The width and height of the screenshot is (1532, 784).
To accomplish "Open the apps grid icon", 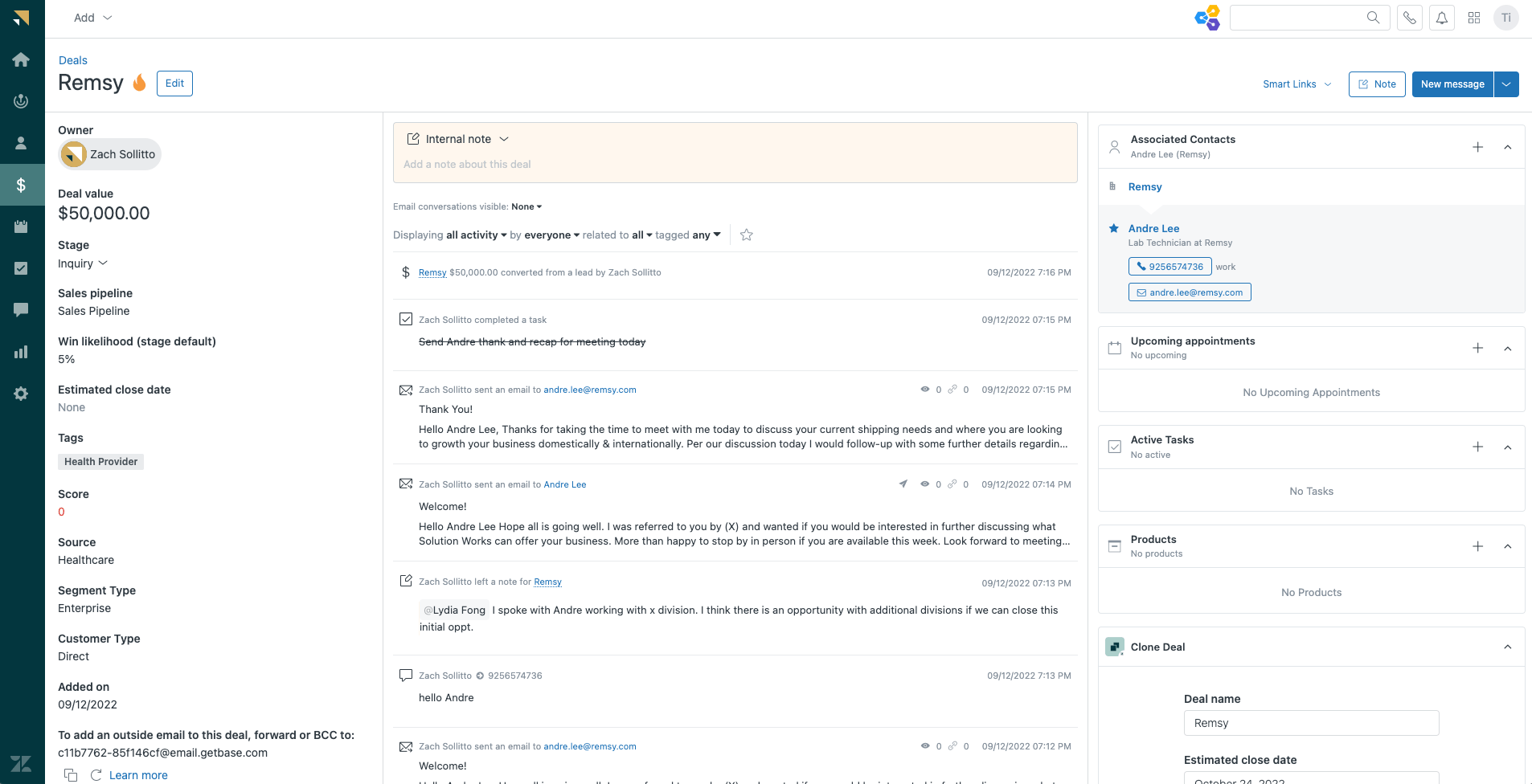I will [1474, 18].
